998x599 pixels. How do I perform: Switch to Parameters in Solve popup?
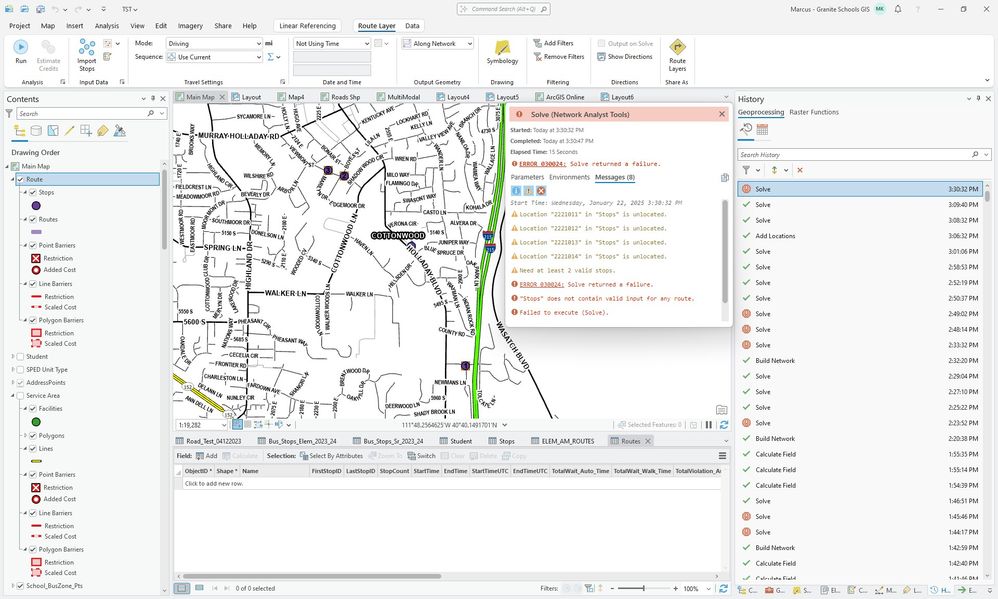[527, 177]
